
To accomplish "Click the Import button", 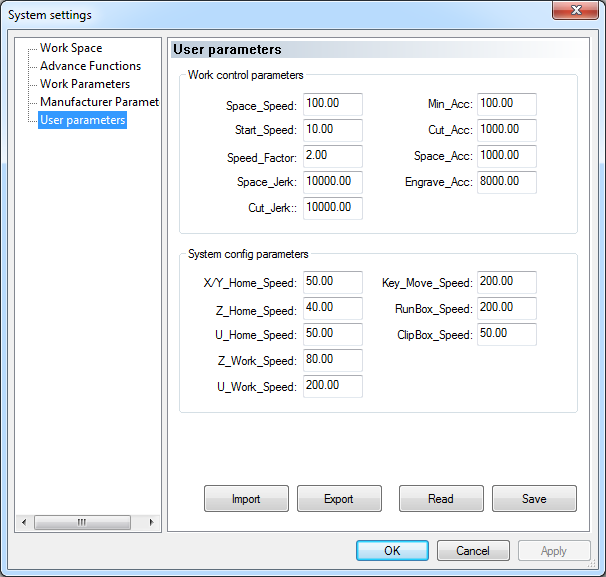I will pyautogui.click(x=246, y=499).
